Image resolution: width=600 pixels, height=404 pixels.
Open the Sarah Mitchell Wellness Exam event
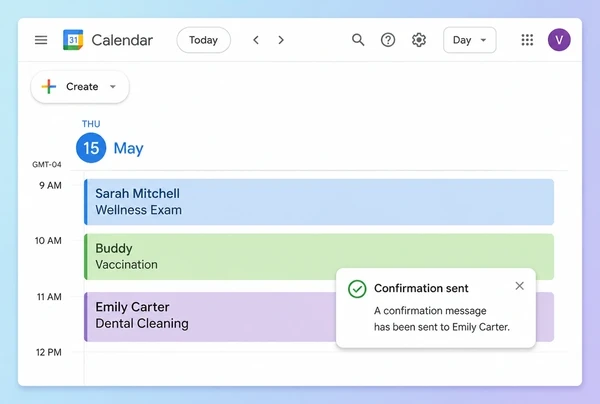tap(319, 202)
